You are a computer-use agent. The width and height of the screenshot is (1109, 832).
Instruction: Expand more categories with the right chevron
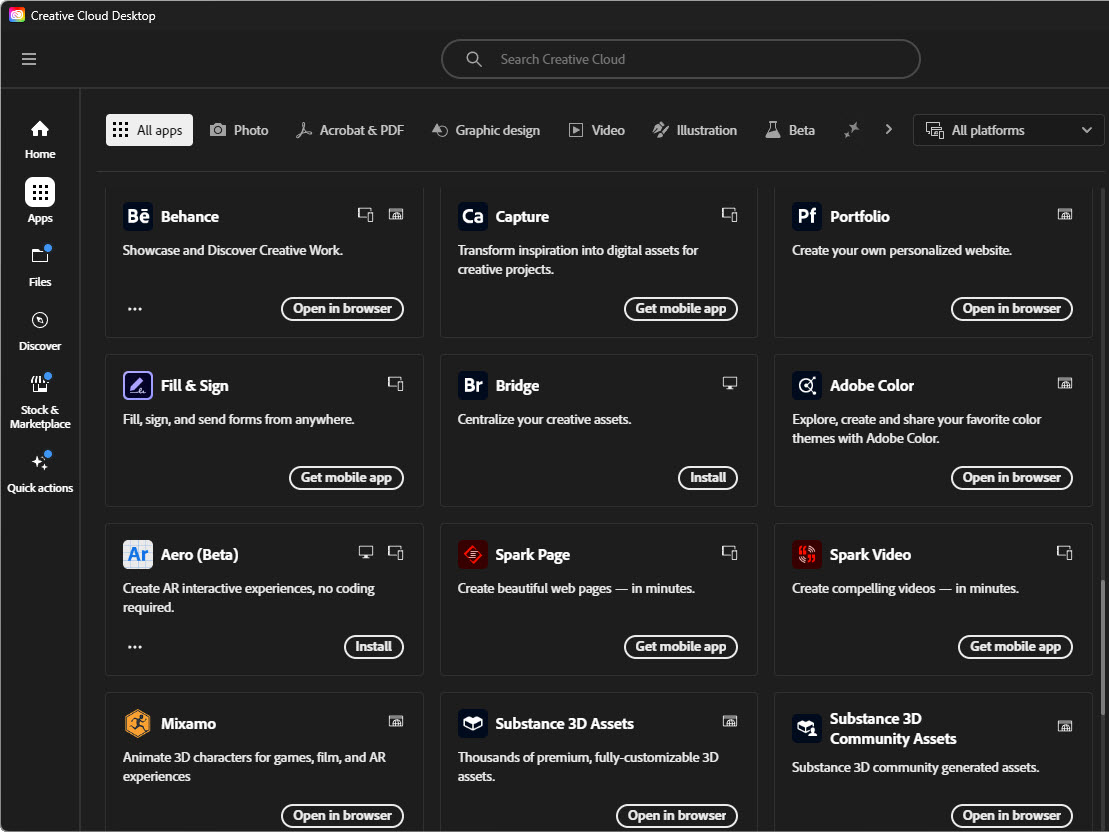pyautogui.click(x=888, y=129)
